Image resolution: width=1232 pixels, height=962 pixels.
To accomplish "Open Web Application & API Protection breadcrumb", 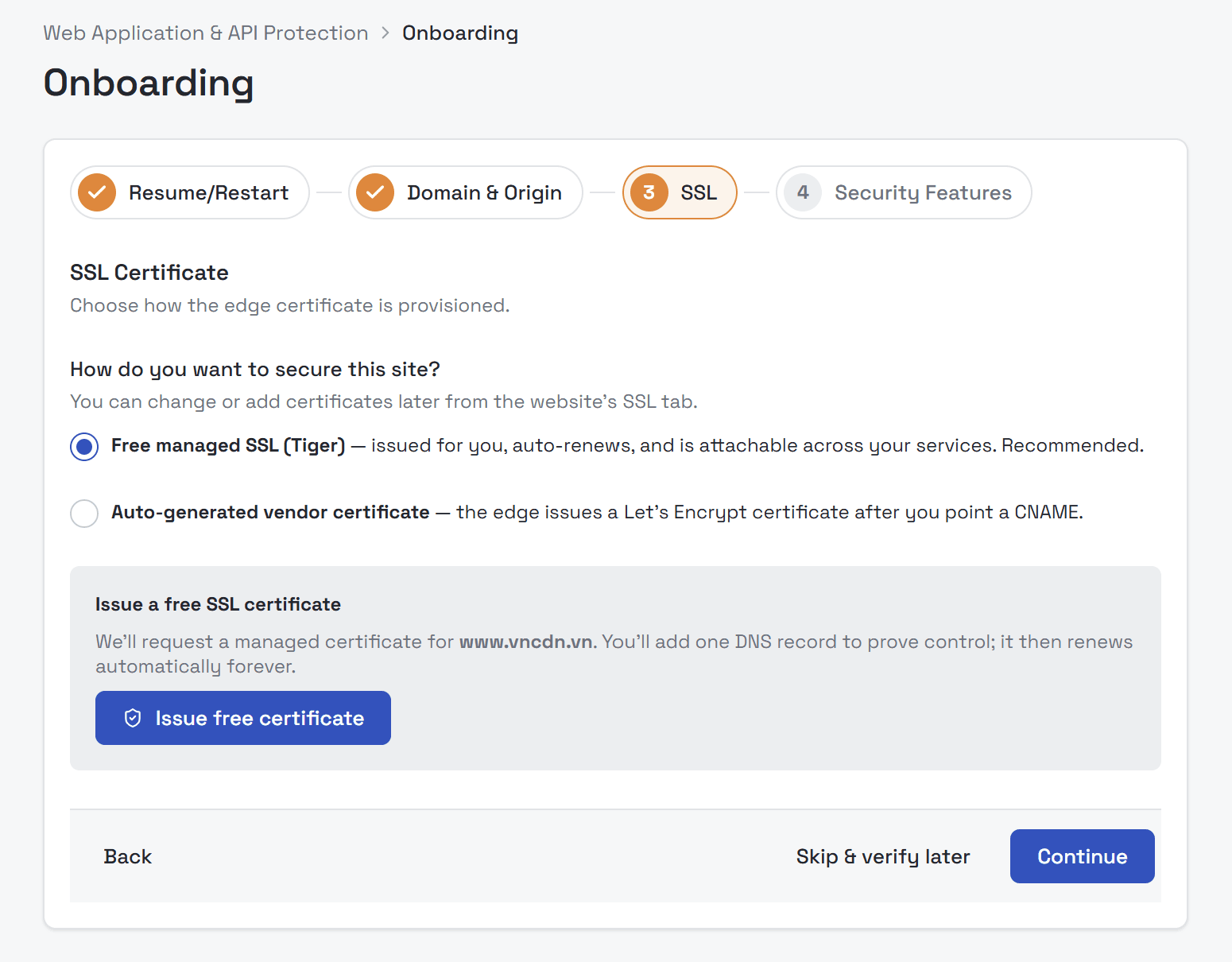I will pyautogui.click(x=206, y=33).
